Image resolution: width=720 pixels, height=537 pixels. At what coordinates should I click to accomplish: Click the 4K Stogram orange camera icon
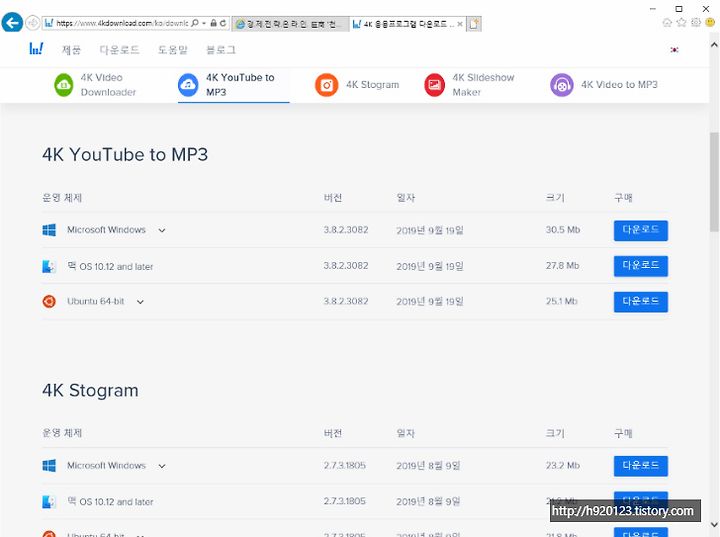tap(326, 85)
